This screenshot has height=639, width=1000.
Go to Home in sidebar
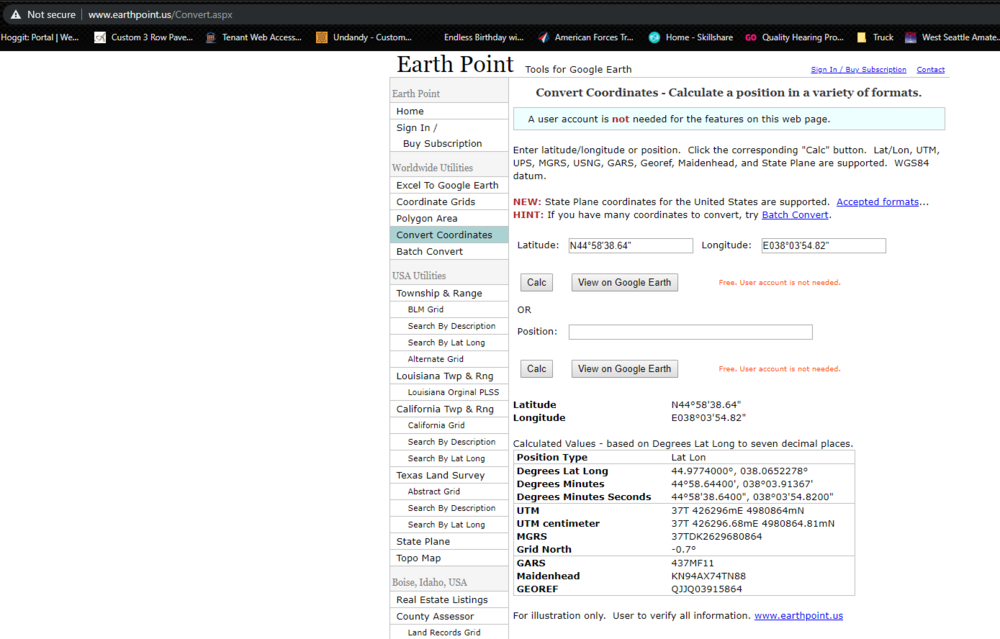pyautogui.click(x=449, y=111)
